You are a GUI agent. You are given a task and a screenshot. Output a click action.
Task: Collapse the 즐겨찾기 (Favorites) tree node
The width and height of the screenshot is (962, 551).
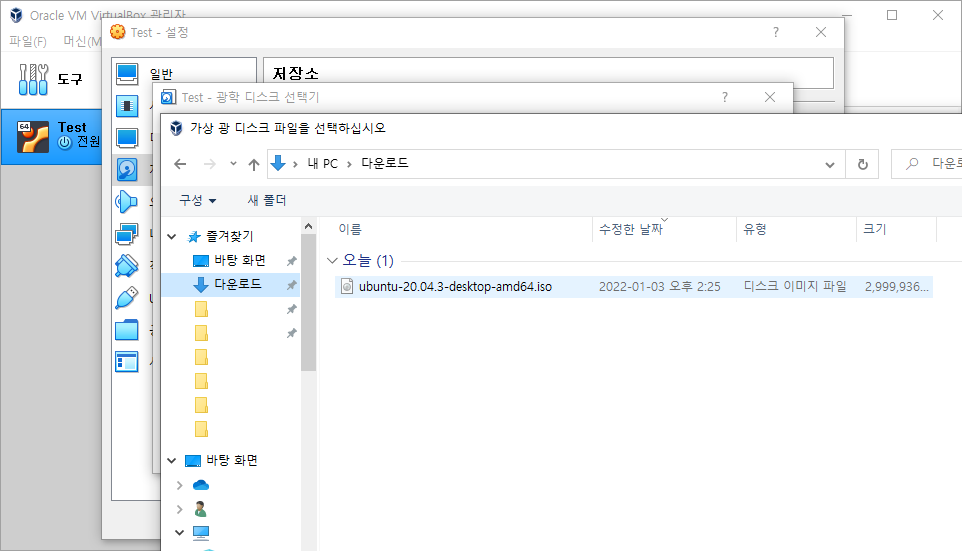click(172, 236)
